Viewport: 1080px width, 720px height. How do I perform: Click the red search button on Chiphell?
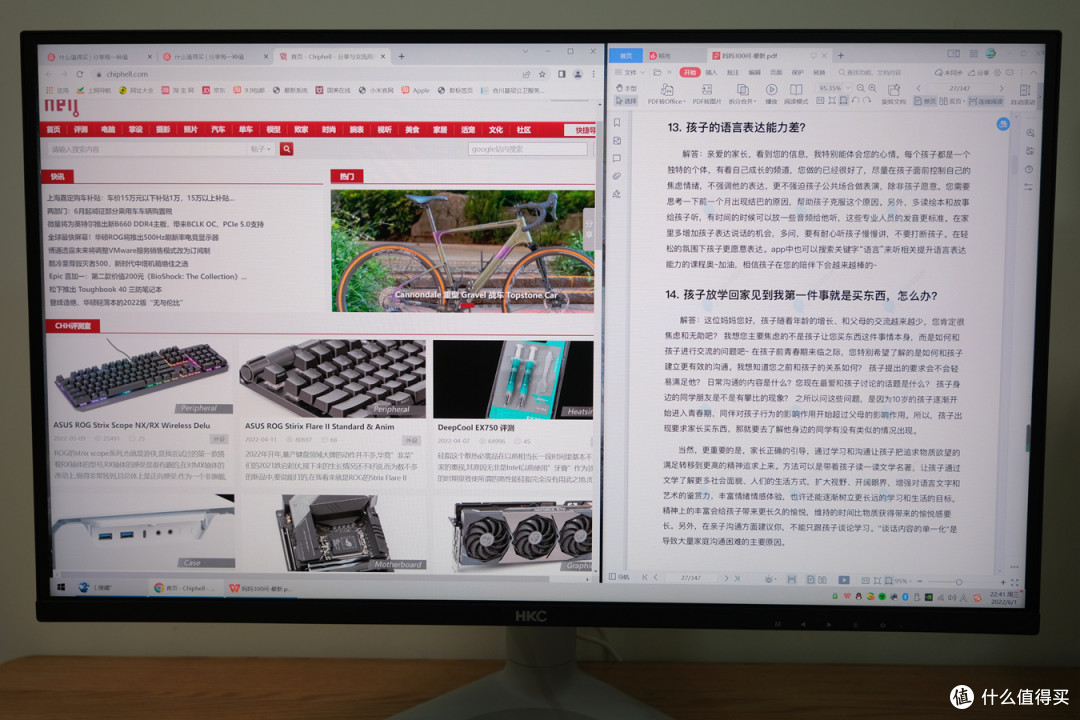point(287,149)
